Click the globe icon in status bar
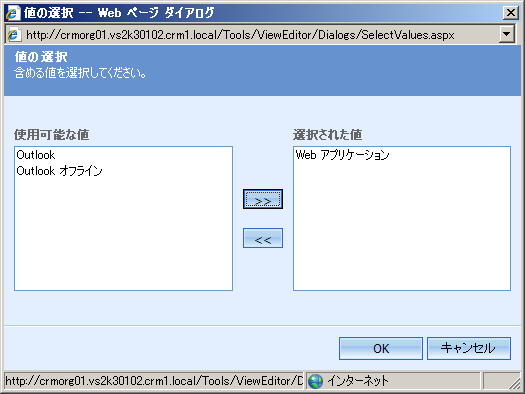This screenshot has width=525, height=394. click(315, 381)
